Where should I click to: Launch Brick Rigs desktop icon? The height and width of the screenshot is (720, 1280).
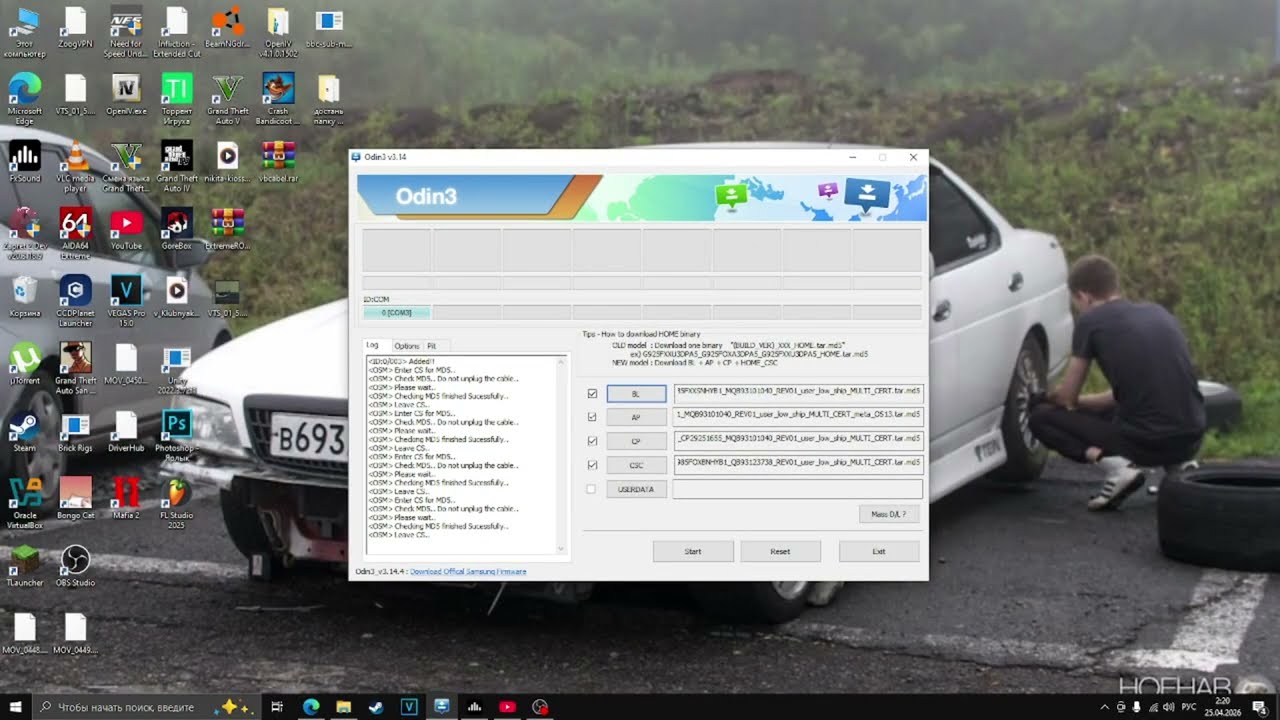(75, 431)
